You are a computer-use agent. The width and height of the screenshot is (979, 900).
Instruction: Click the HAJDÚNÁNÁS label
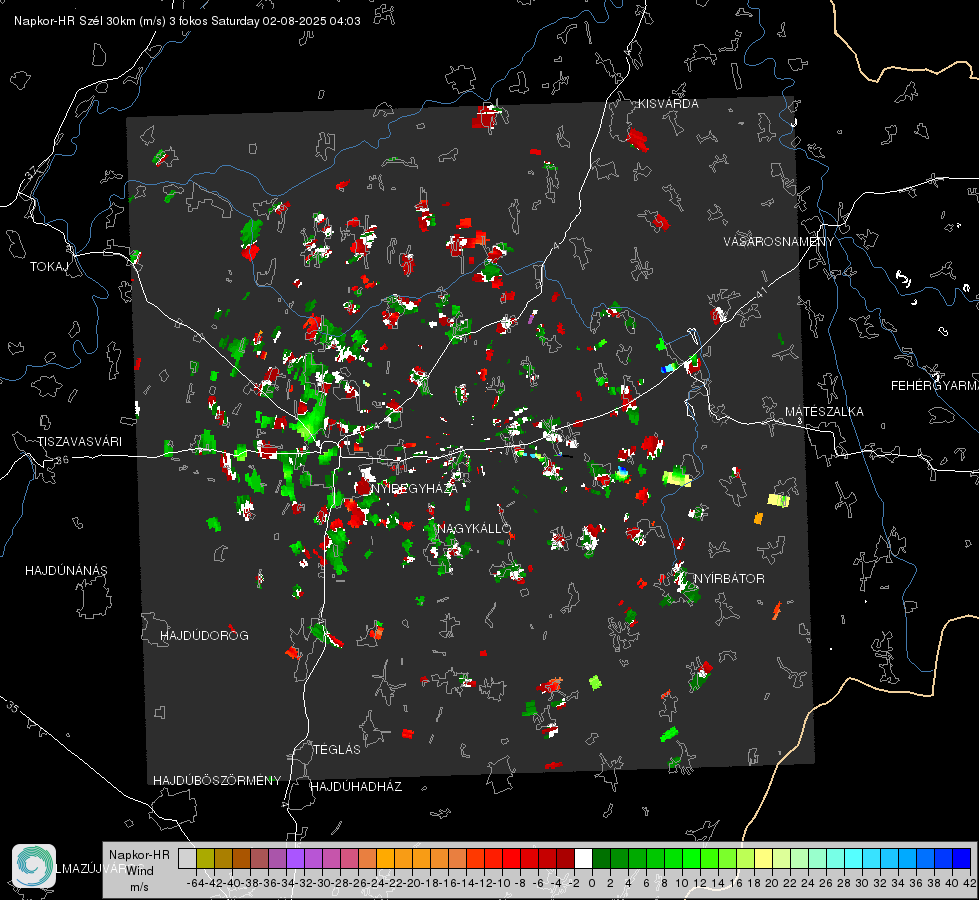click(x=66, y=571)
